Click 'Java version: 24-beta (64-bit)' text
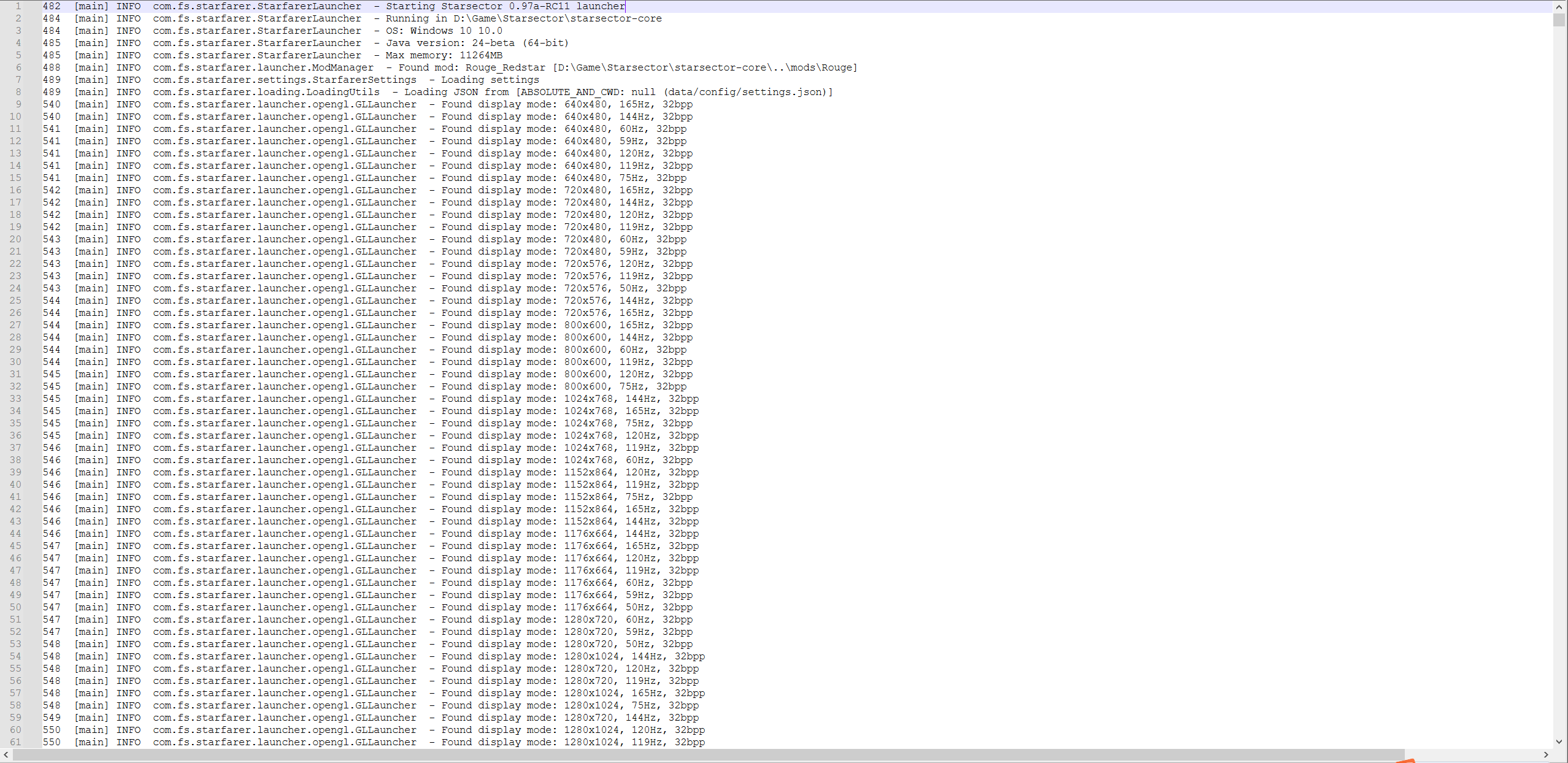The width and height of the screenshot is (1568, 763). pyautogui.click(x=477, y=43)
